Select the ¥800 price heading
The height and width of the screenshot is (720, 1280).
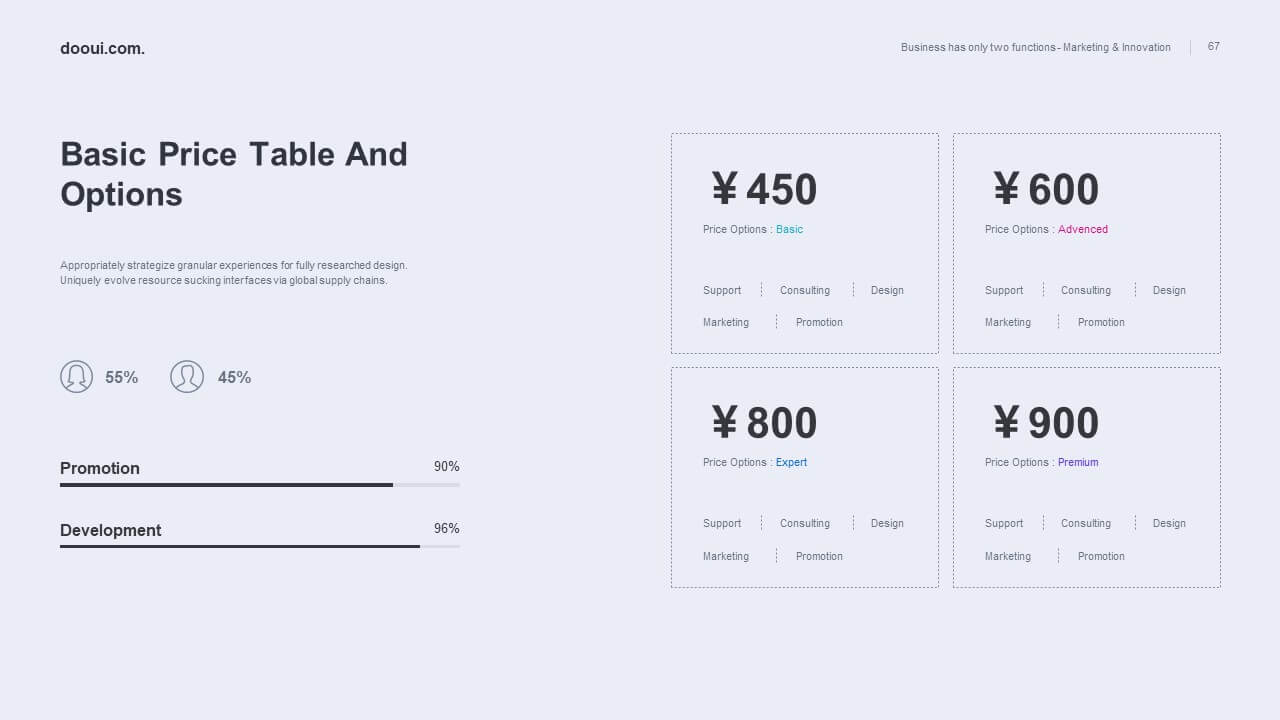764,423
